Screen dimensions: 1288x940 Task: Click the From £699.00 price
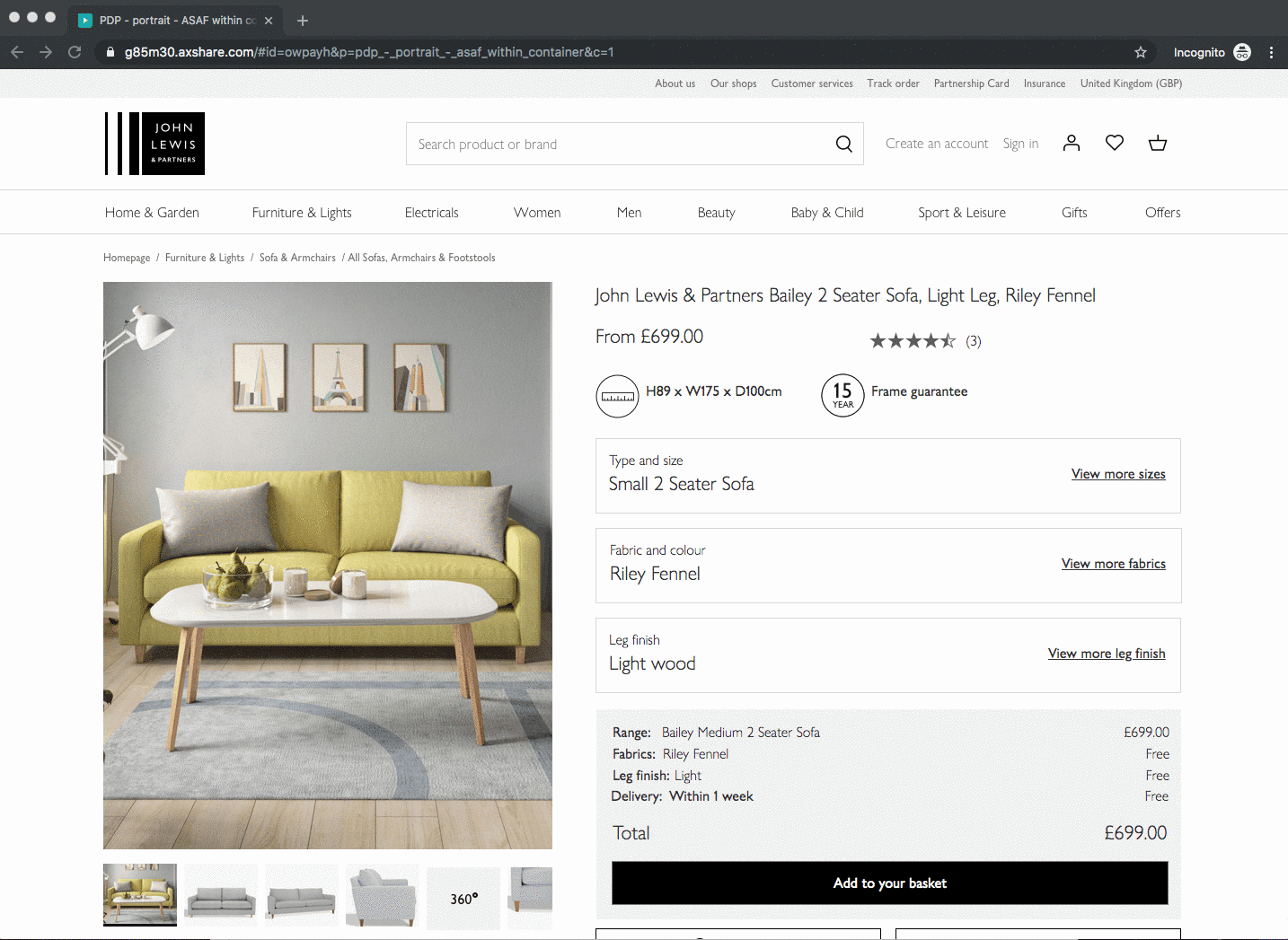pos(649,337)
